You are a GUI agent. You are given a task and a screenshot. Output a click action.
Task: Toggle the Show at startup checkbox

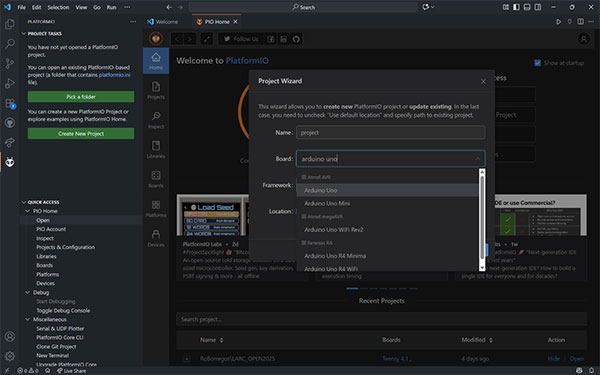click(538, 63)
